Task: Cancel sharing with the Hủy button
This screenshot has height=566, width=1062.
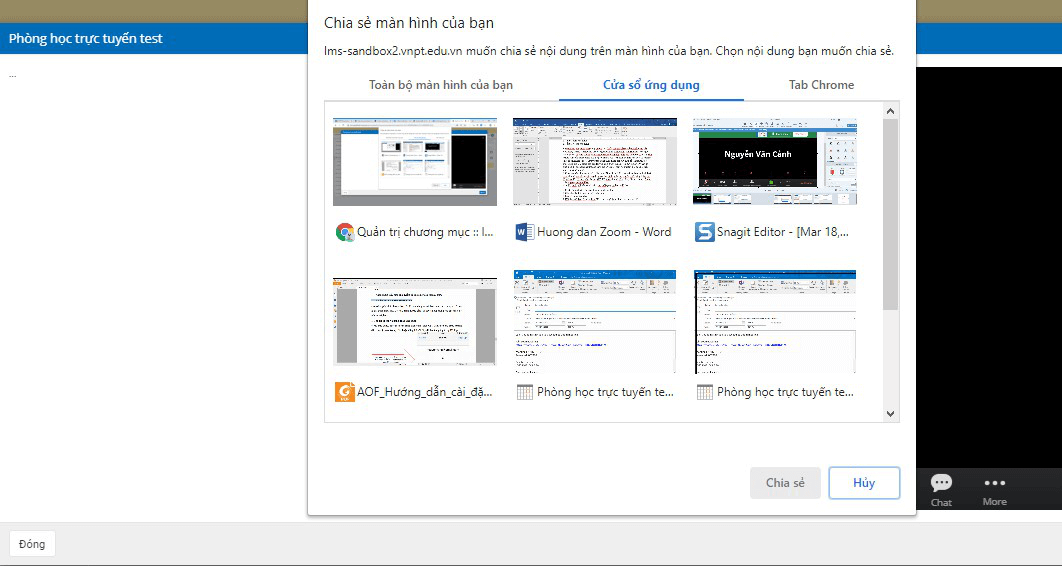Action: tap(864, 483)
